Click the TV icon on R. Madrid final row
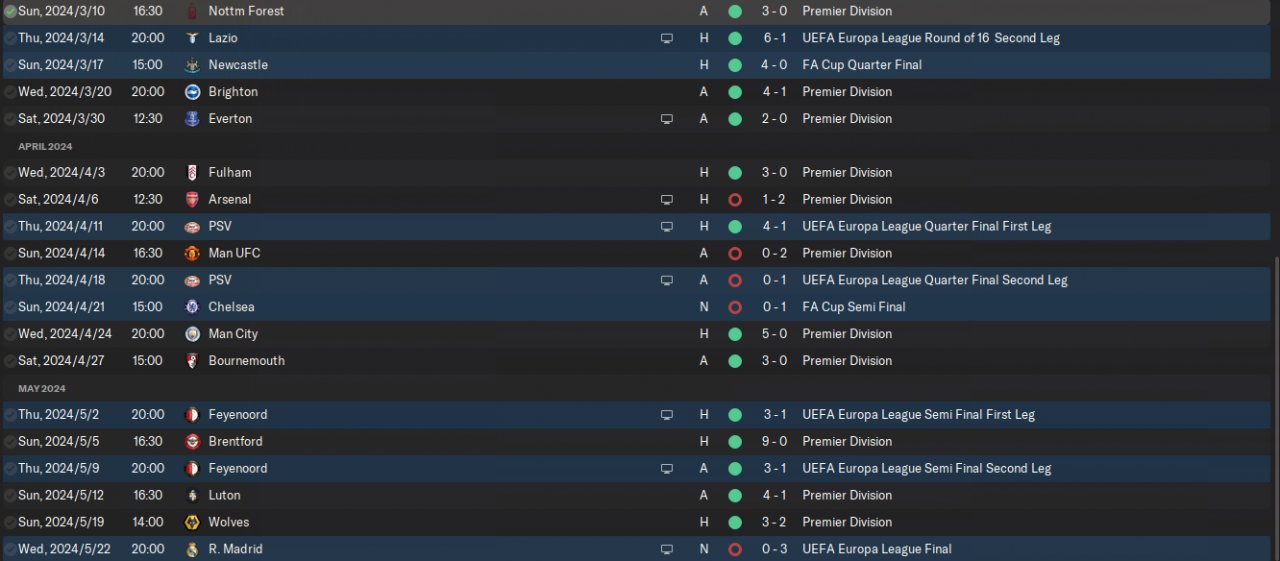 [x=667, y=549]
